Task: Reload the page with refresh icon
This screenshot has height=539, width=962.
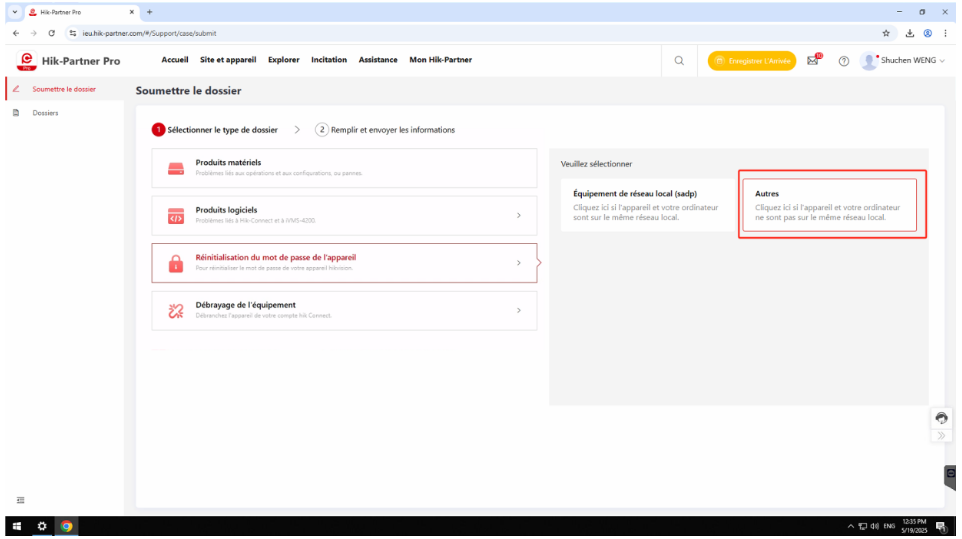Action: [52, 33]
